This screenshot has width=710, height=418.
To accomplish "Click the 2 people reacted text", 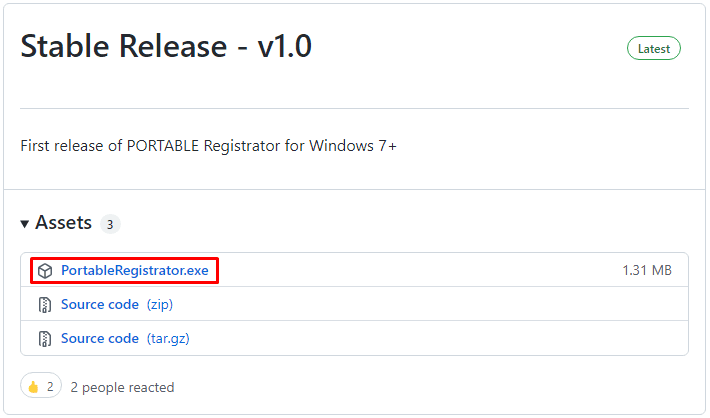I will [x=122, y=388].
